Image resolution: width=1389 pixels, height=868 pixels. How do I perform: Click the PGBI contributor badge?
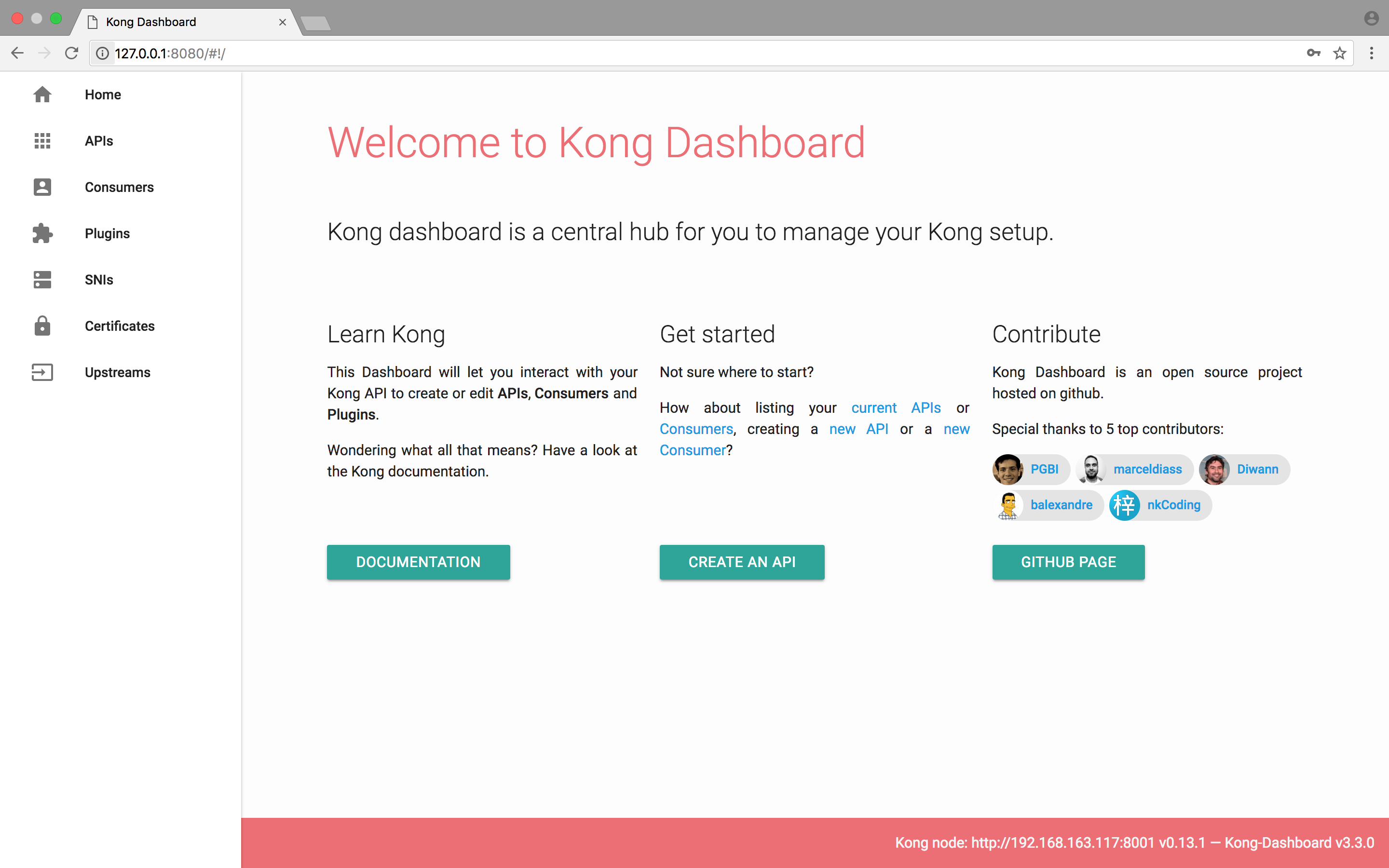coord(1030,469)
